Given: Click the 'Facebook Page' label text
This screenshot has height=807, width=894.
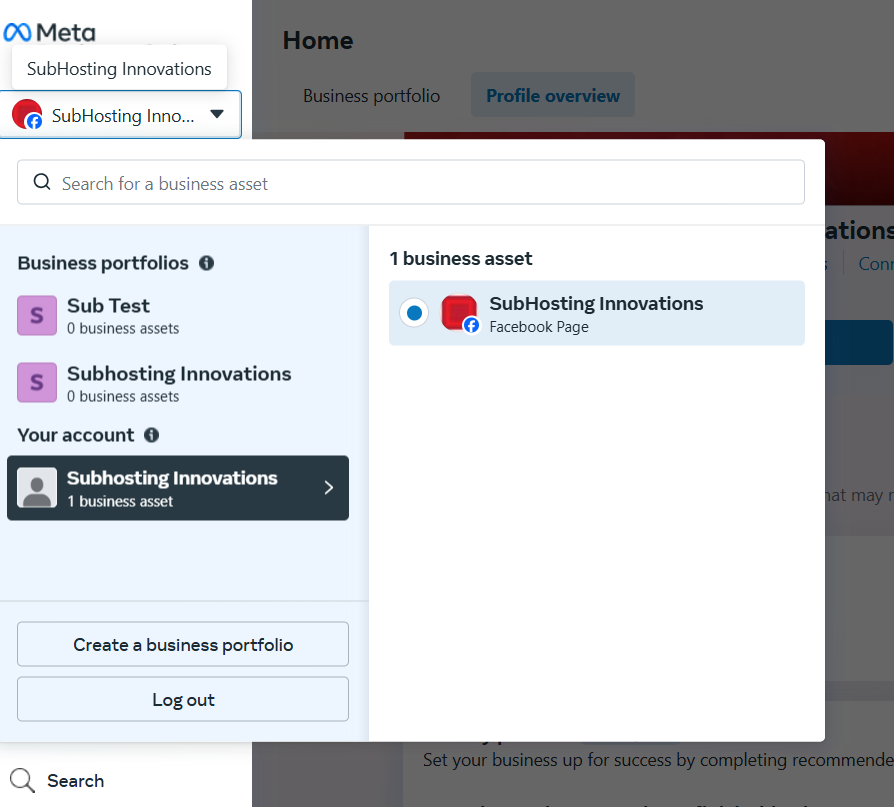Looking at the screenshot, I should tap(539, 327).
